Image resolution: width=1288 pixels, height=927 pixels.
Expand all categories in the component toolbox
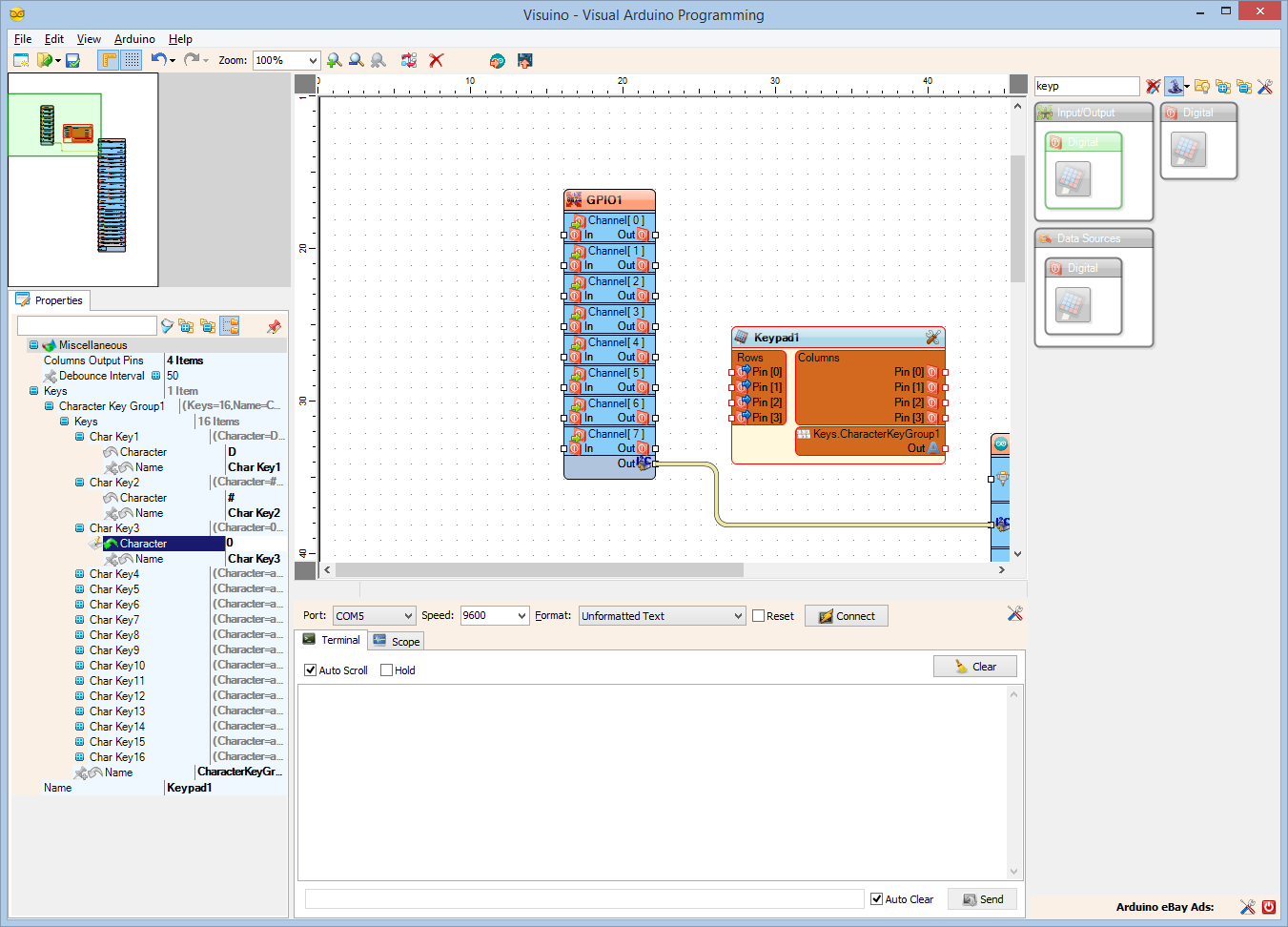pos(1223,86)
